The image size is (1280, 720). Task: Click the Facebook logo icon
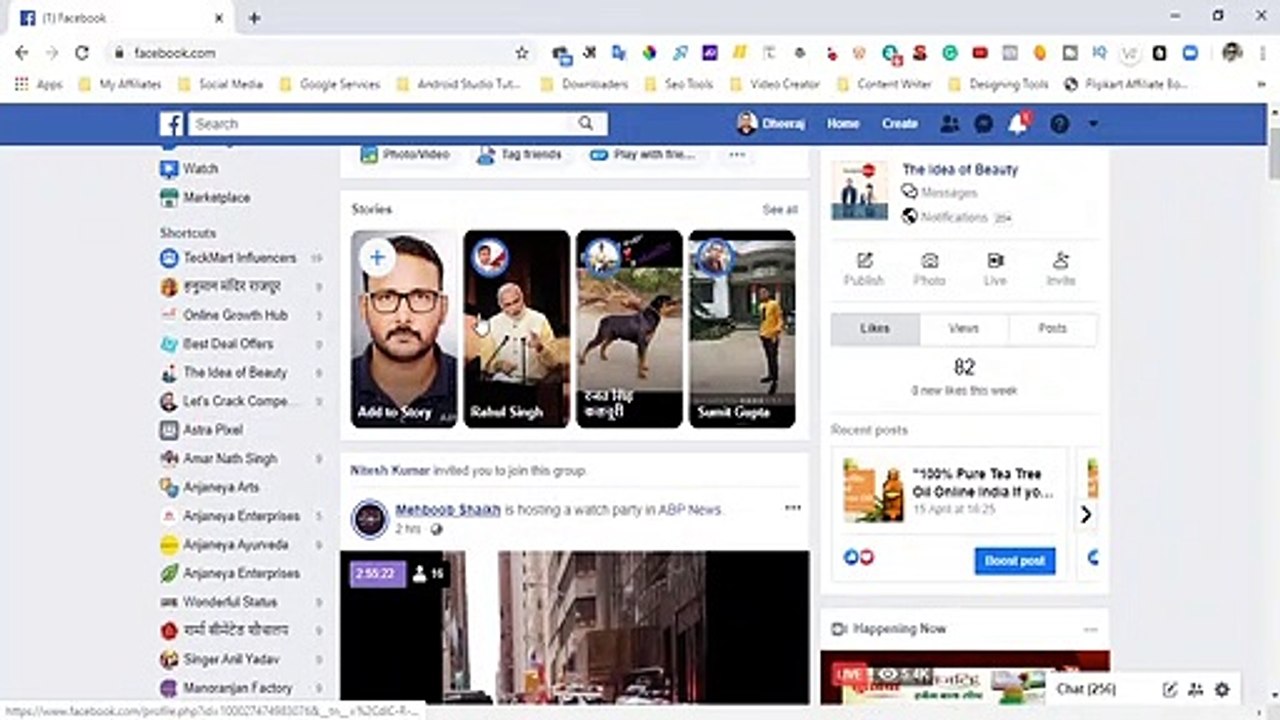tap(171, 124)
